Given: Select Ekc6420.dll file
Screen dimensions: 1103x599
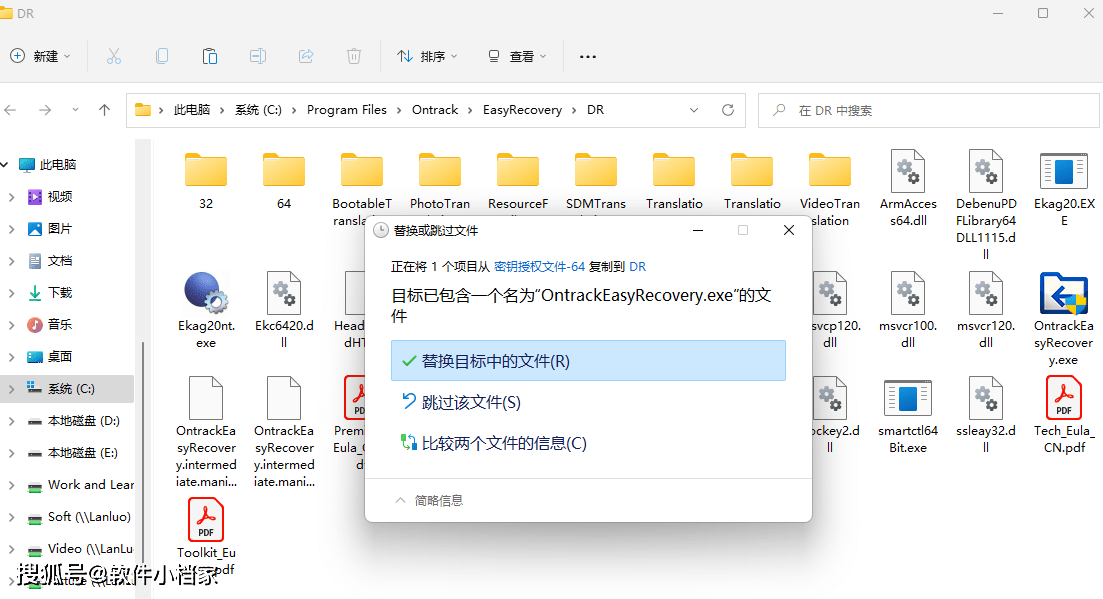Looking at the screenshot, I should [284, 310].
